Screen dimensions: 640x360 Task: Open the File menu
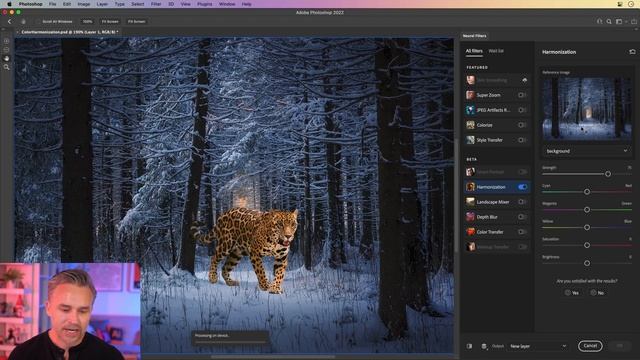point(53,4)
